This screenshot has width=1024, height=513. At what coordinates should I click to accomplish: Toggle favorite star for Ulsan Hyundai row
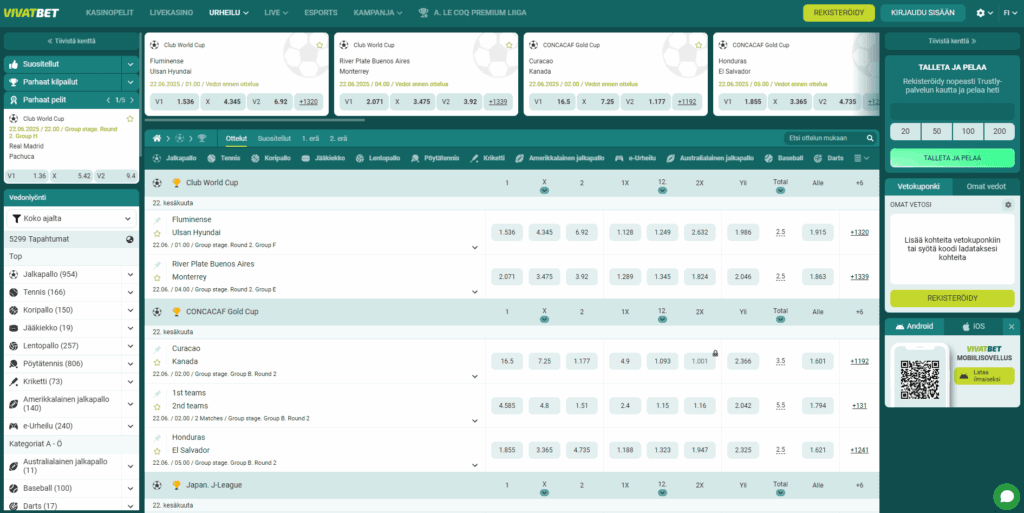(157, 233)
